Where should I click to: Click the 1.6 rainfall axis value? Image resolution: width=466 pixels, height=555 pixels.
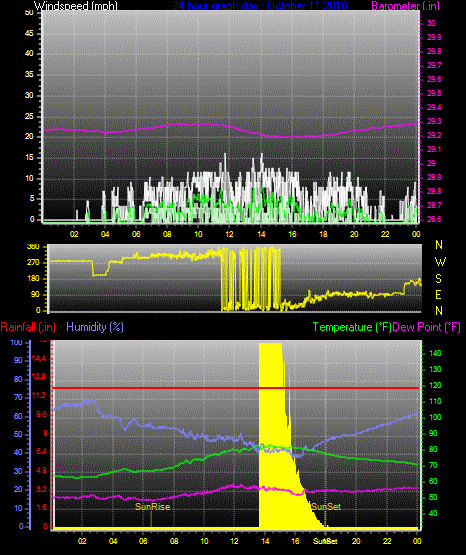41,507
